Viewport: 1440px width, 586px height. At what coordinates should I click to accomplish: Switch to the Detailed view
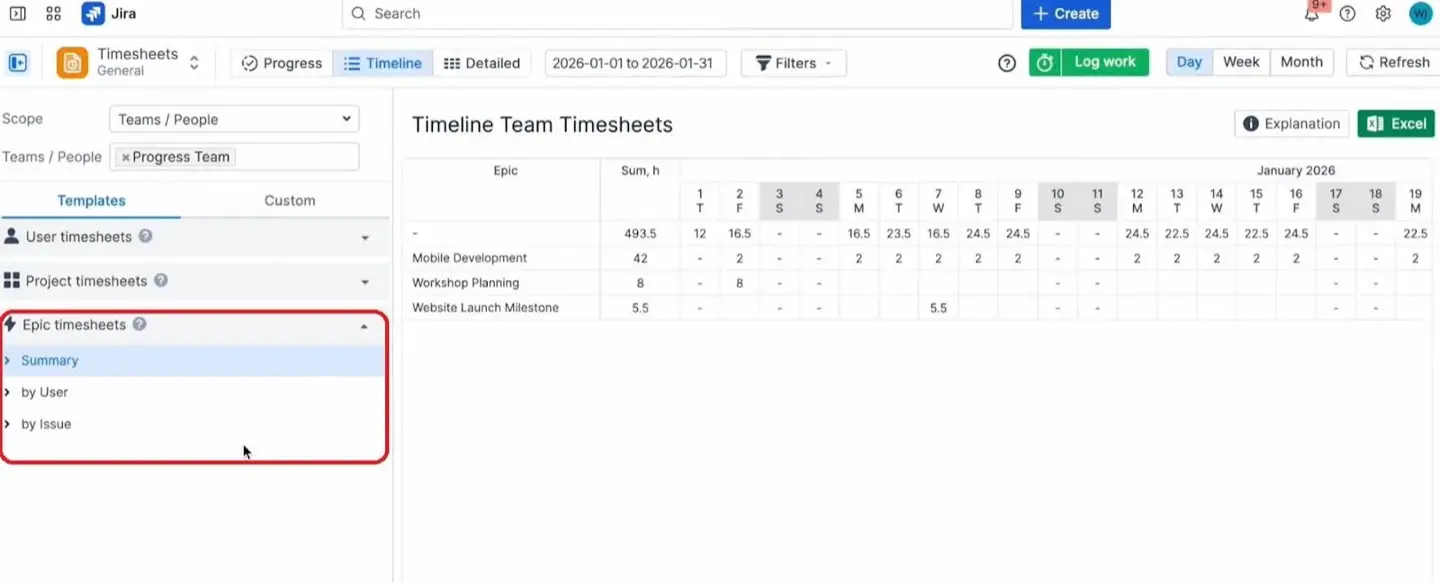(482, 62)
